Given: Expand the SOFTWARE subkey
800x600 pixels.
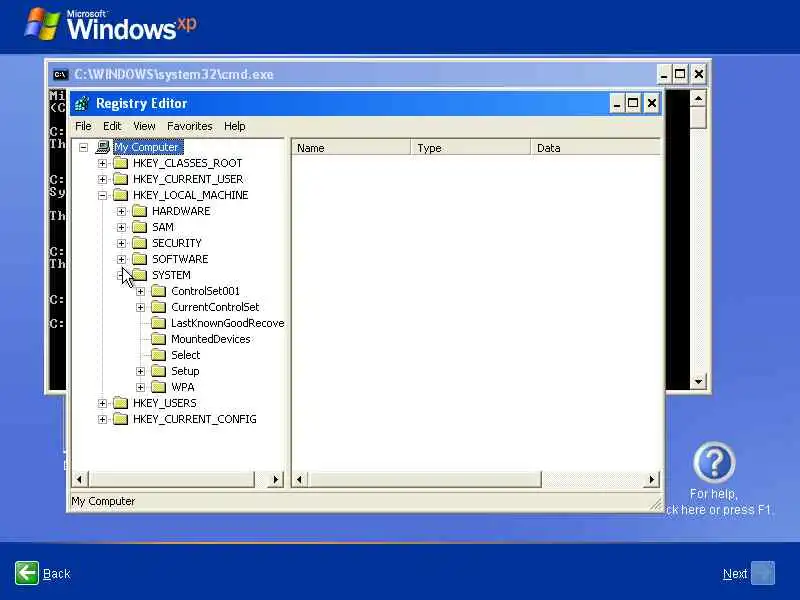Looking at the screenshot, I should tap(121, 259).
